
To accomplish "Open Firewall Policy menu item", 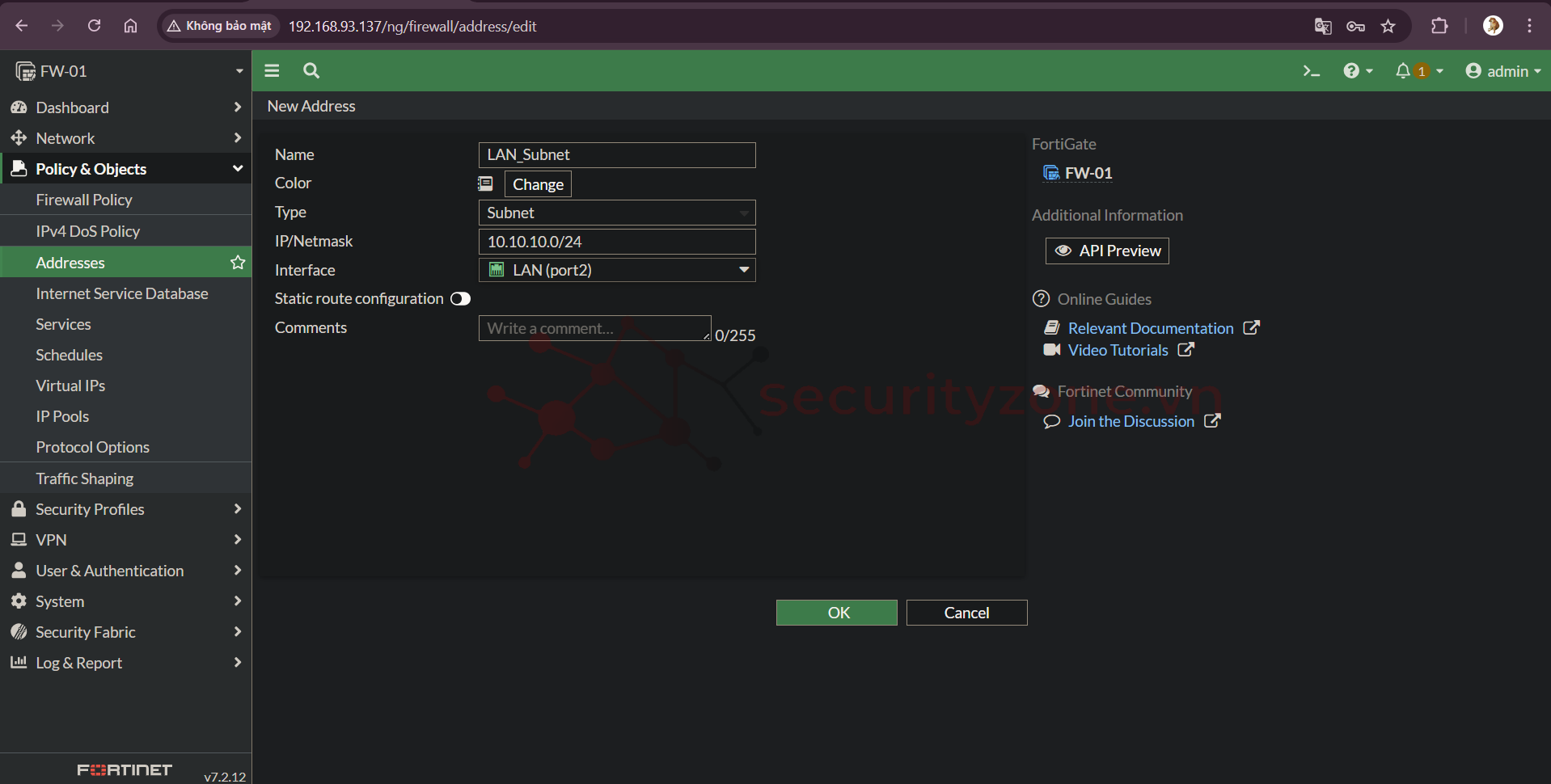I will click(x=84, y=200).
